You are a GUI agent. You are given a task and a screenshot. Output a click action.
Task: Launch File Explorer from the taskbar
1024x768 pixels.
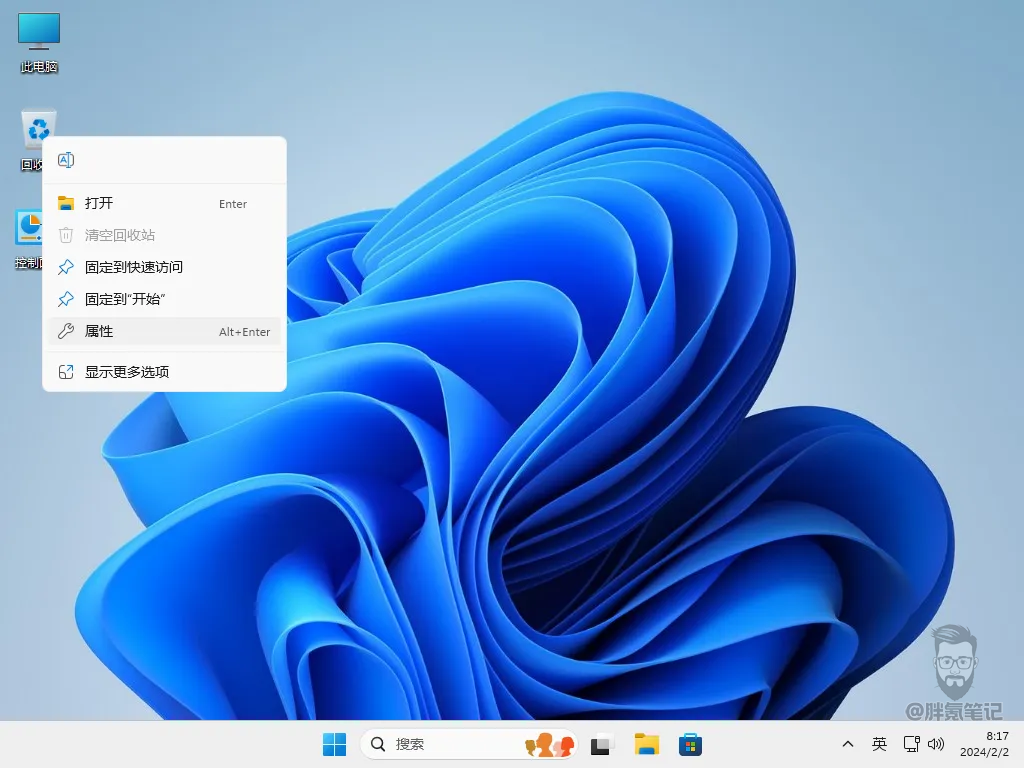[647, 744]
